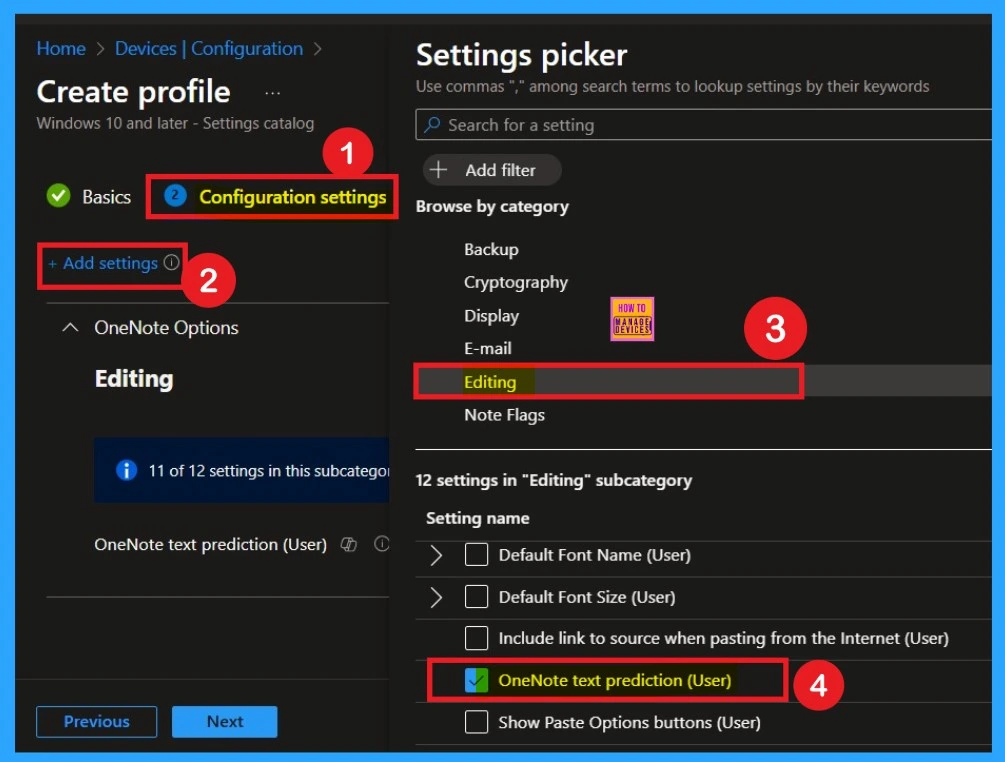This screenshot has width=1005, height=762.
Task: Check the Default Font Name (User) checkbox
Action: click(x=476, y=554)
